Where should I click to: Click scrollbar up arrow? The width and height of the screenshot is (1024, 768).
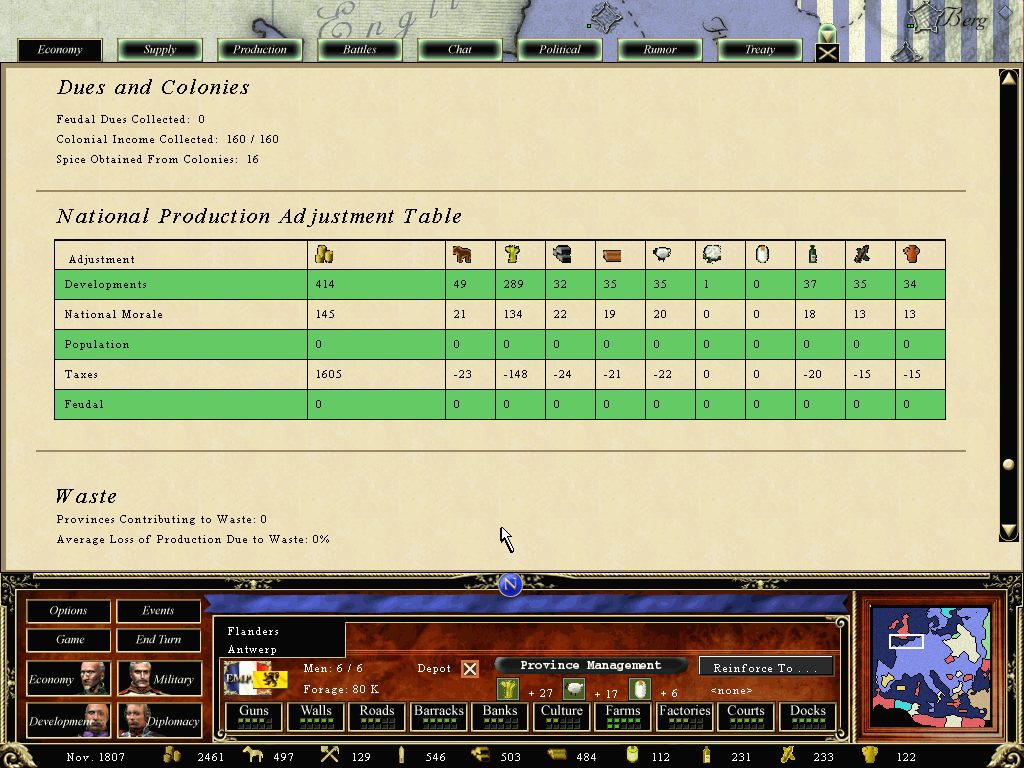[x=1008, y=78]
